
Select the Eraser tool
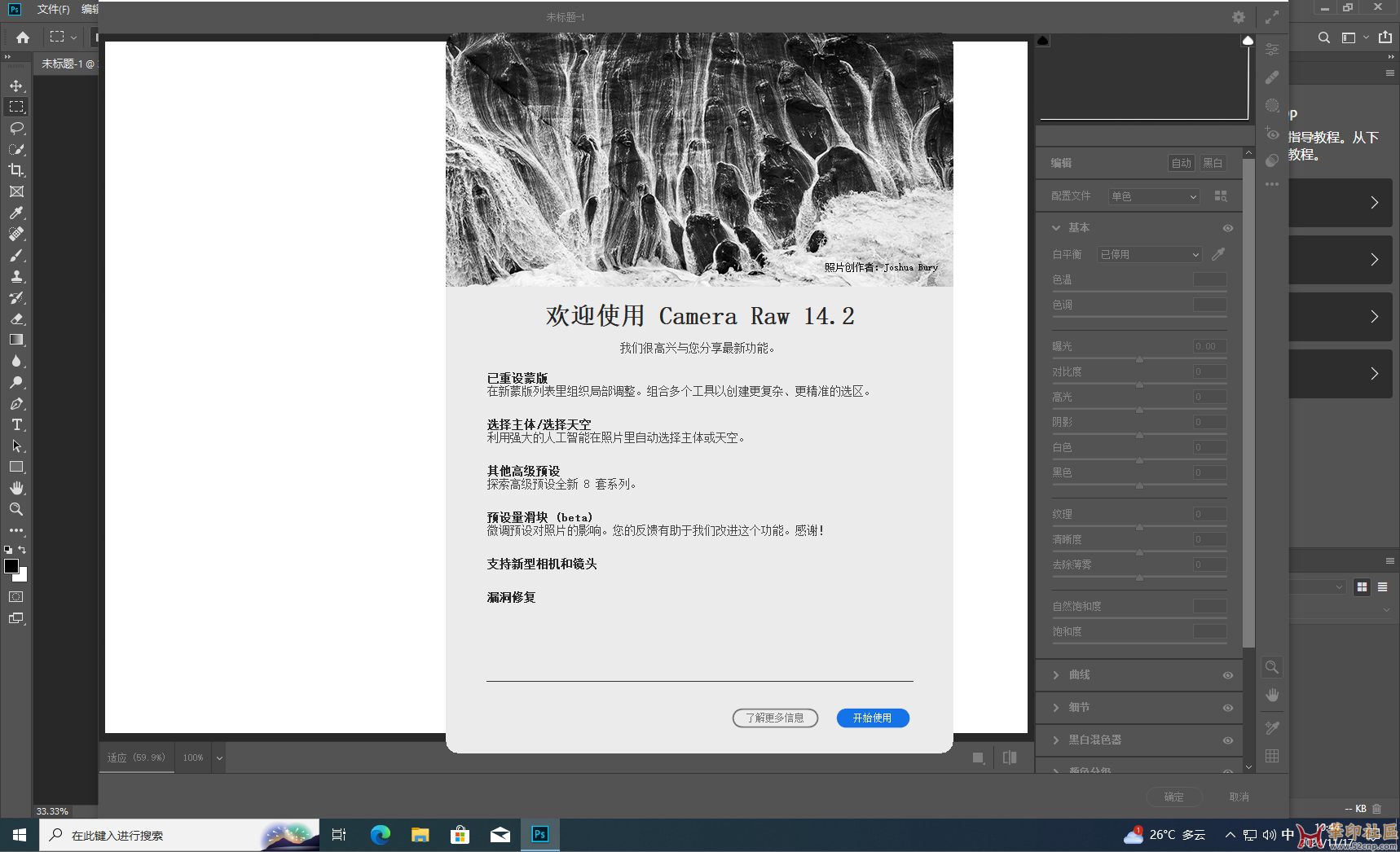tap(16, 318)
